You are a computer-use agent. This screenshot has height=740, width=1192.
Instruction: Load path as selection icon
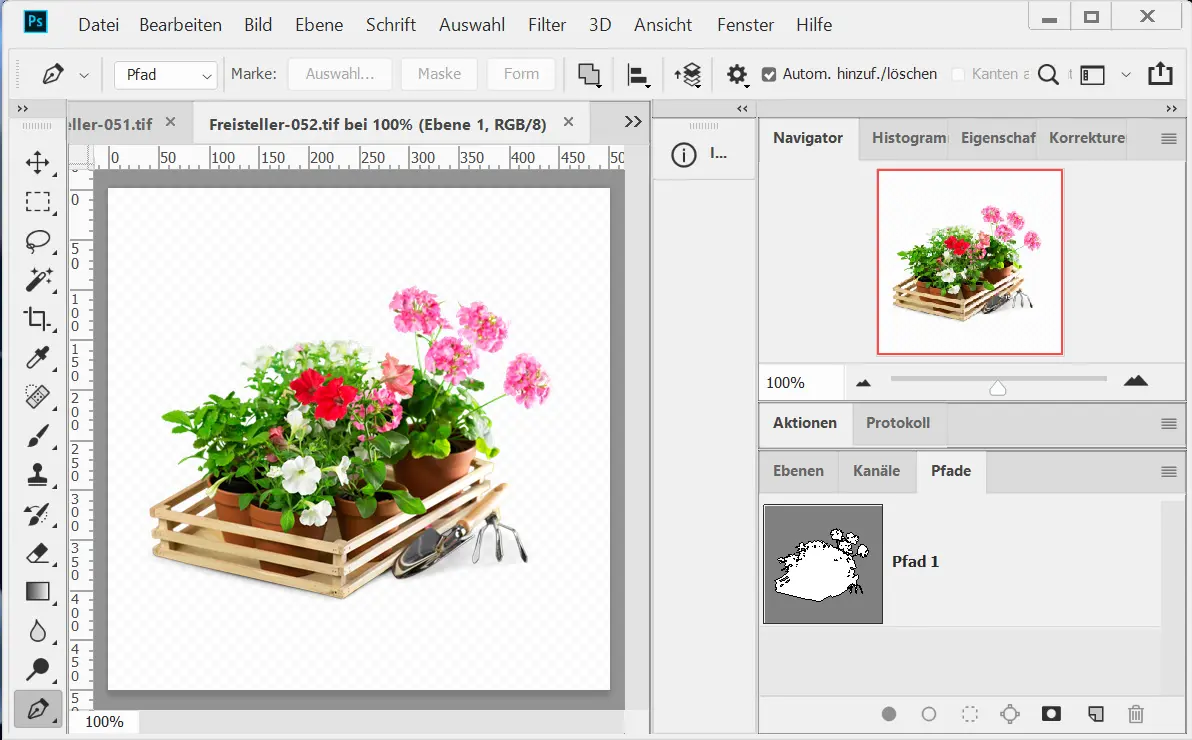click(x=969, y=714)
